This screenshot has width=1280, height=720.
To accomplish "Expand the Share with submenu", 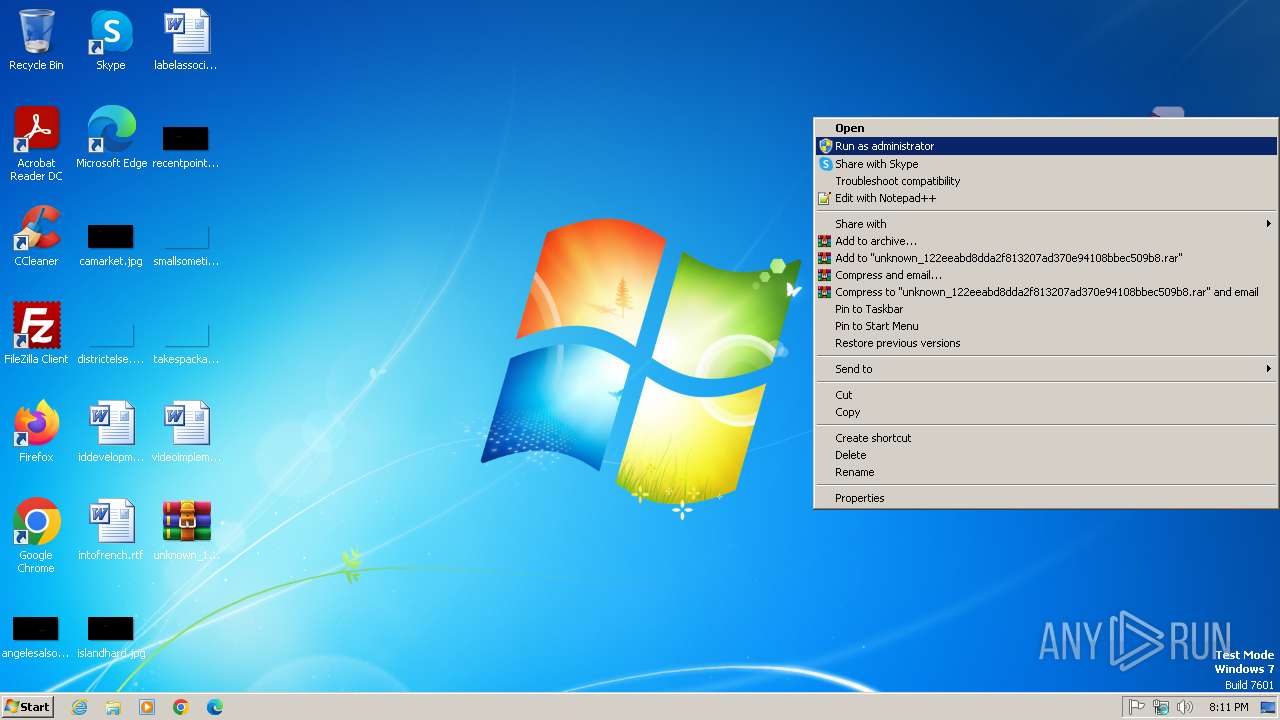I will point(1046,224).
